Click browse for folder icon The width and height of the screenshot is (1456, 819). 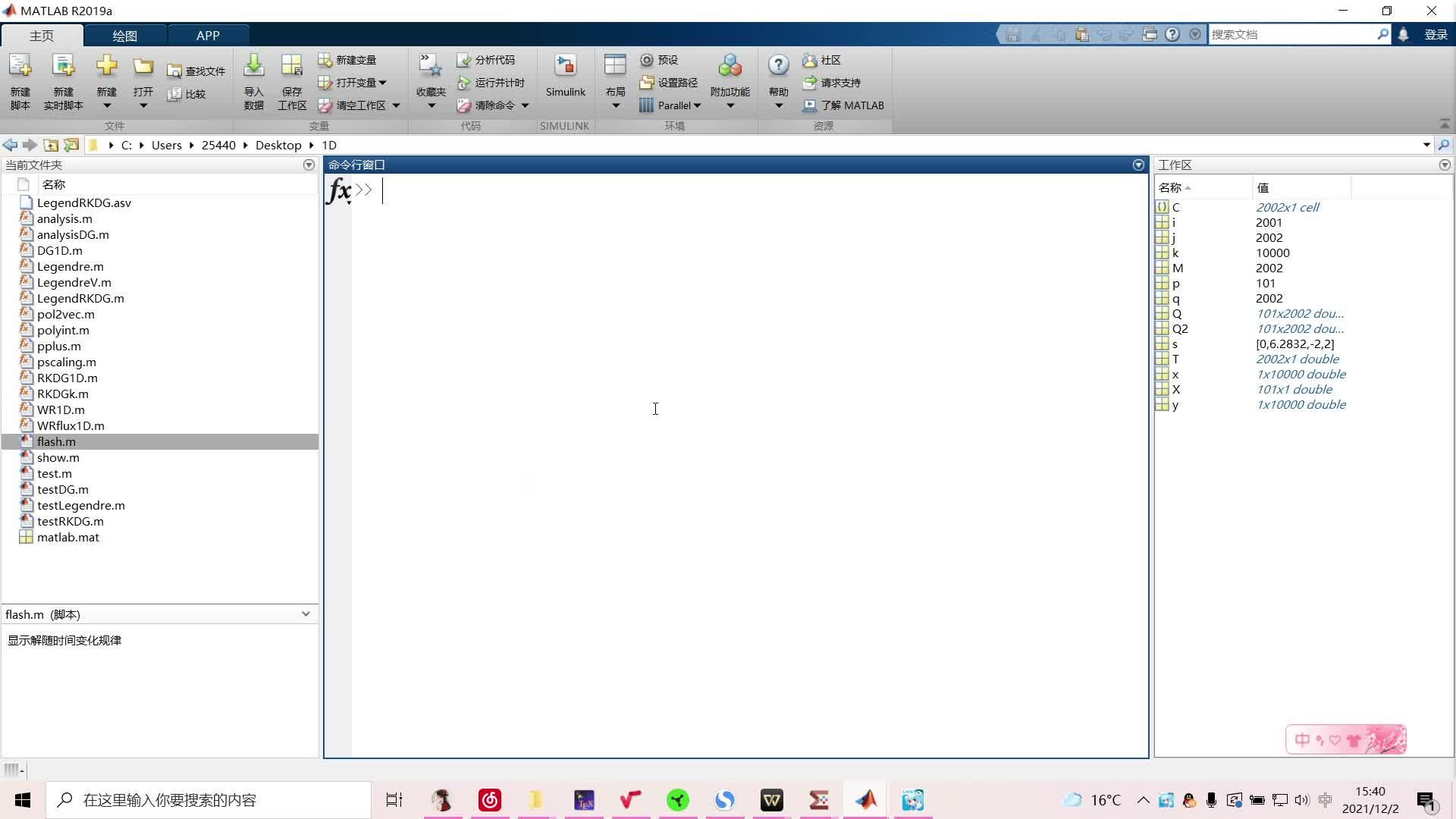tap(71, 145)
